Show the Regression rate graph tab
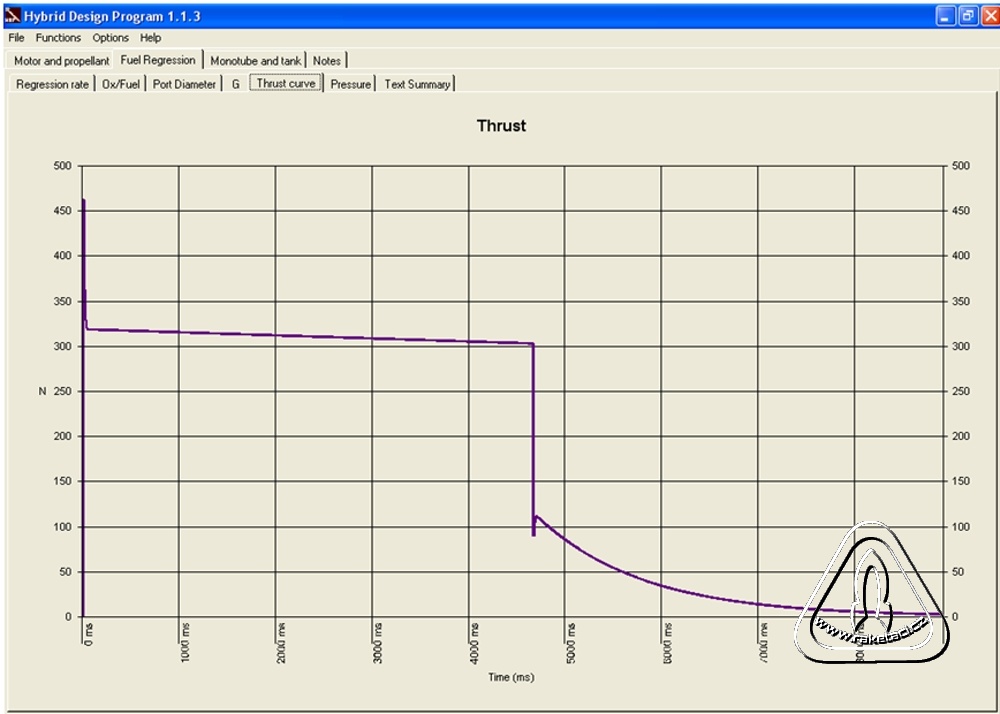The image size is (1000, 714). [x=52, y=85]
